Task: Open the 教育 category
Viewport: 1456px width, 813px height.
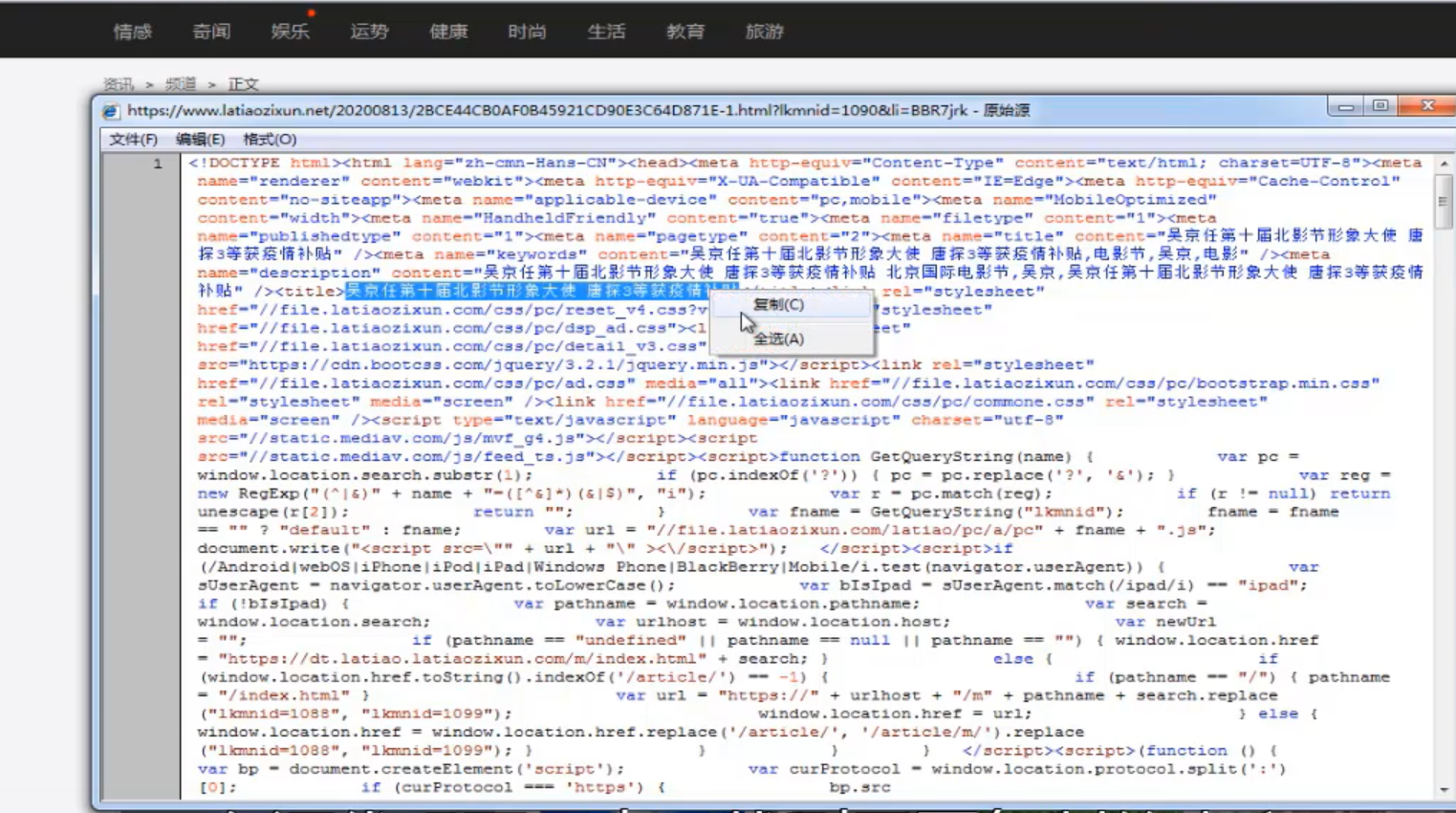Action: (x=685, y=32)
